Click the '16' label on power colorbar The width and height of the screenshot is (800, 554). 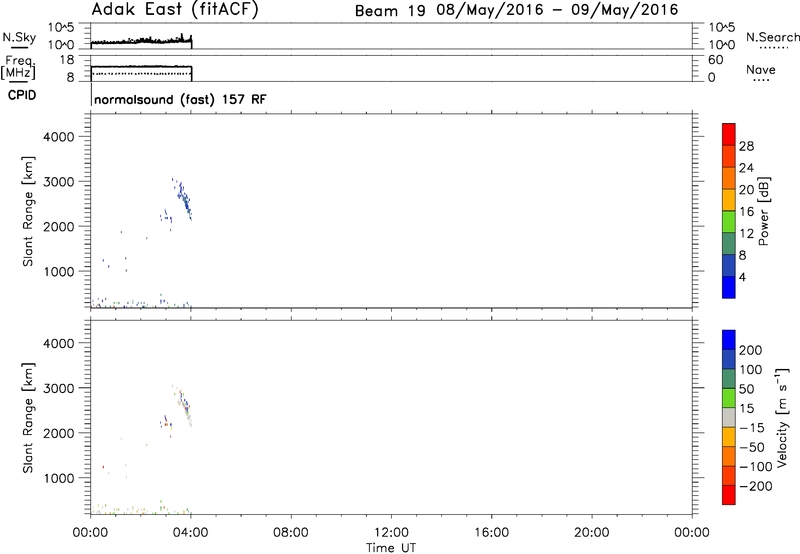tap(746, 212)
